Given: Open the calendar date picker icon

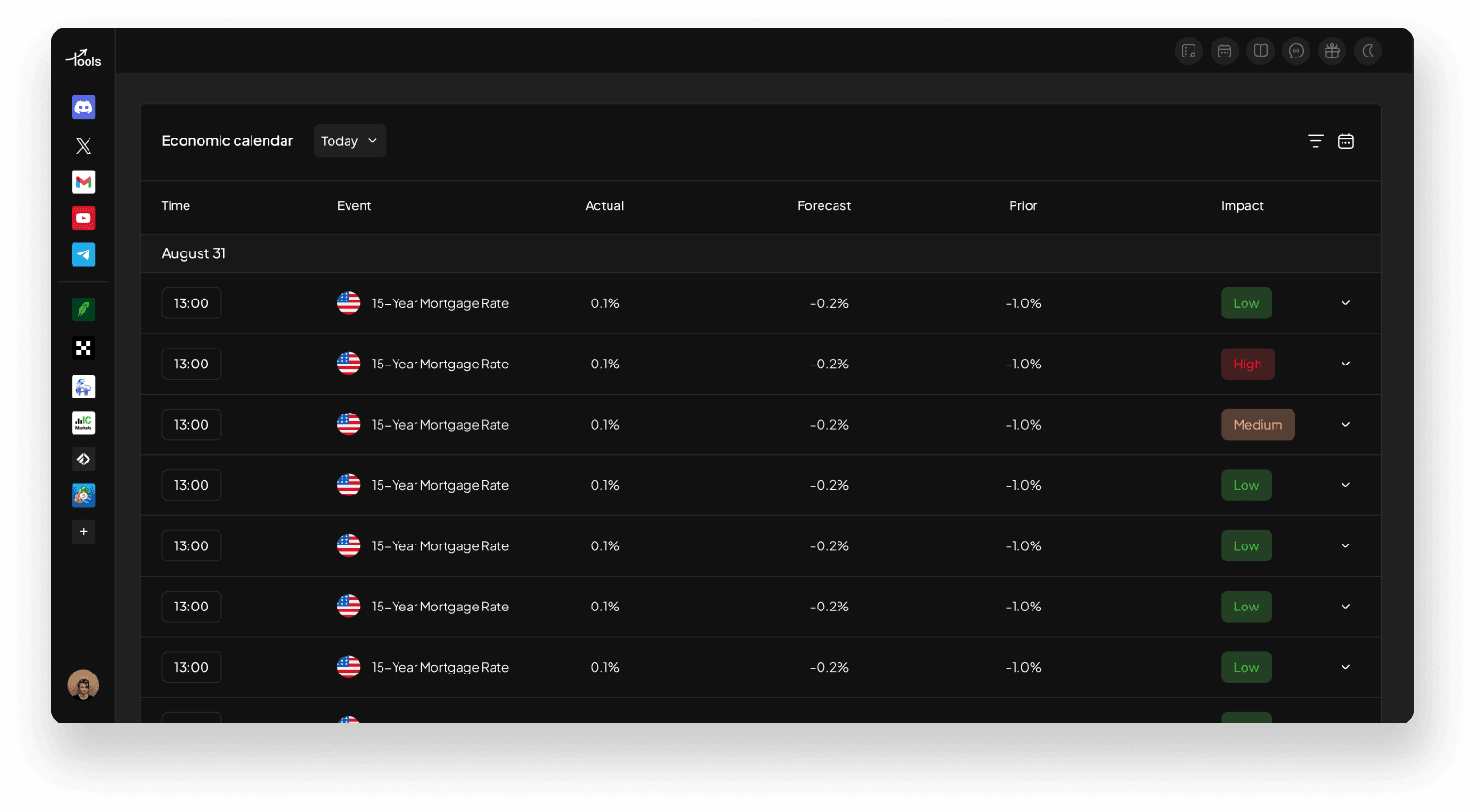Looking at the screenshot, I should pyautogui.click(x=1345, y=141).
